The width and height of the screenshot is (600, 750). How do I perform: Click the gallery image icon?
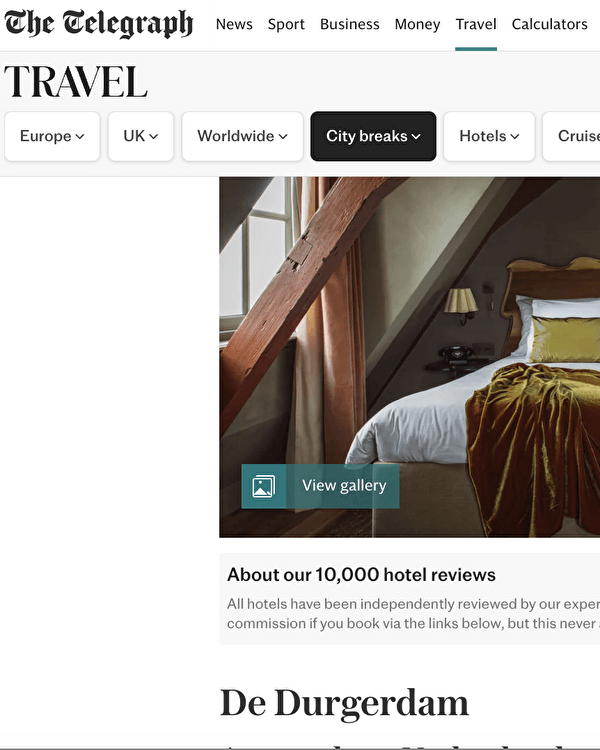pyautogui.click(x=264, y=486)
